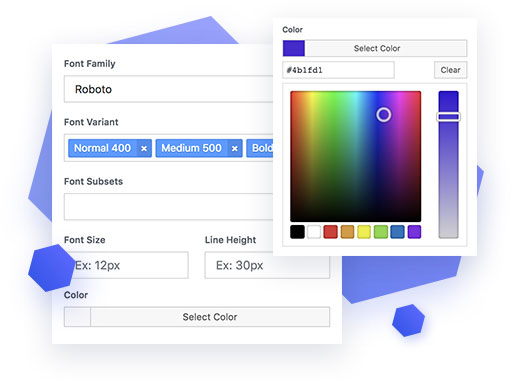Viewport: 512px width, 382px height.
Task: Remove the Normal 400 font variant tag
Action: [x=144, y=148]
